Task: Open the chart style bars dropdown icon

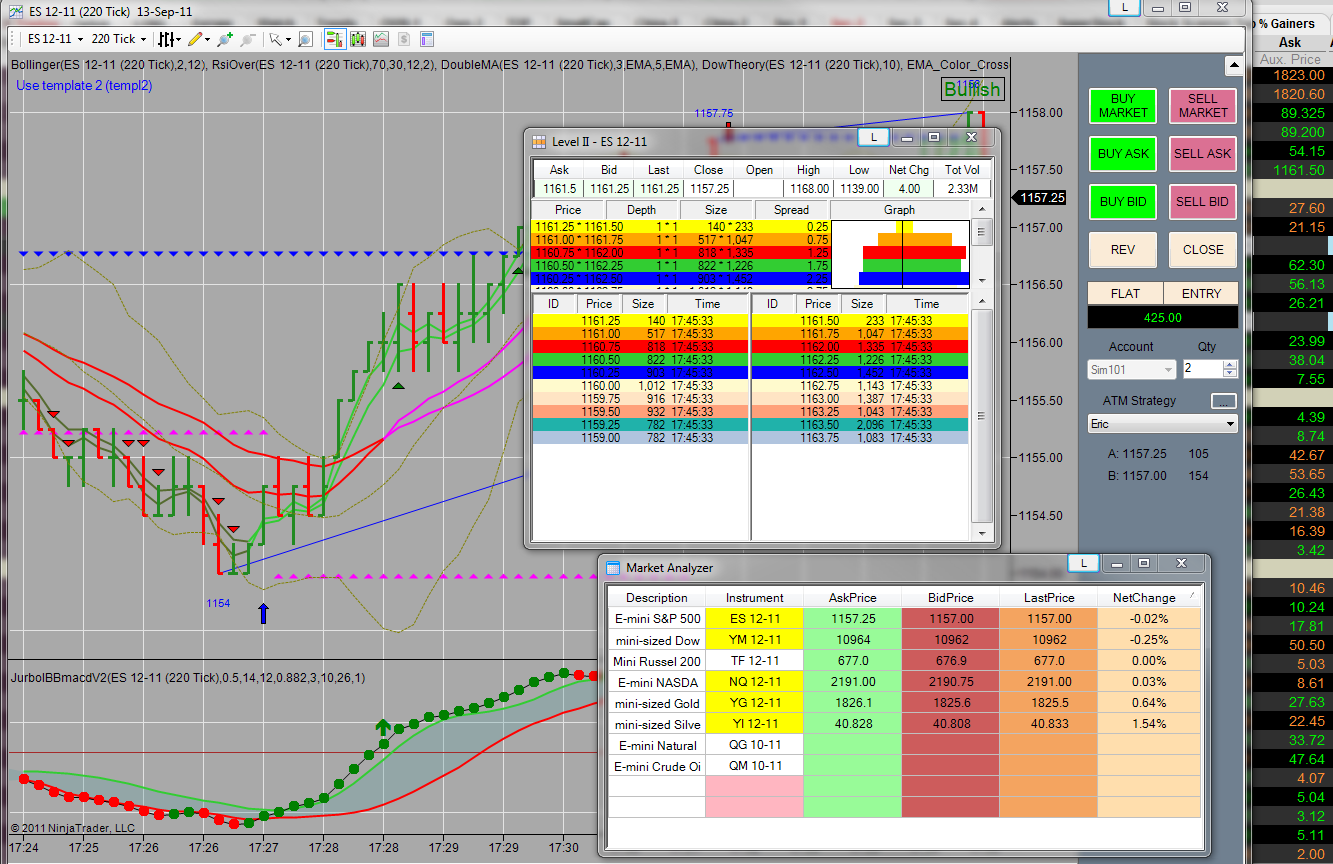Action: click(x=170, y=39)
